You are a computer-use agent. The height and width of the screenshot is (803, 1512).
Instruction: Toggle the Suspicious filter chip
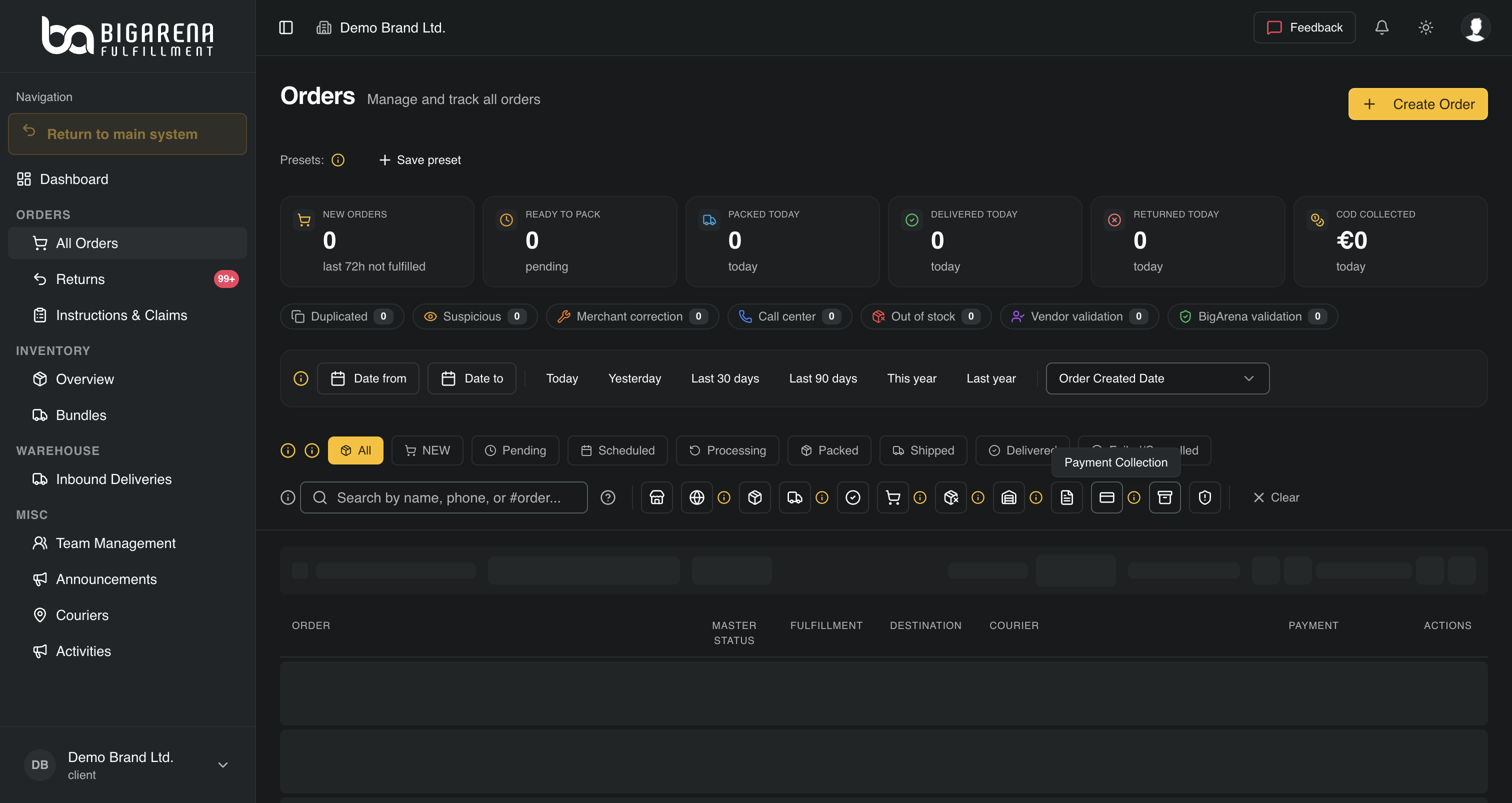475,316
